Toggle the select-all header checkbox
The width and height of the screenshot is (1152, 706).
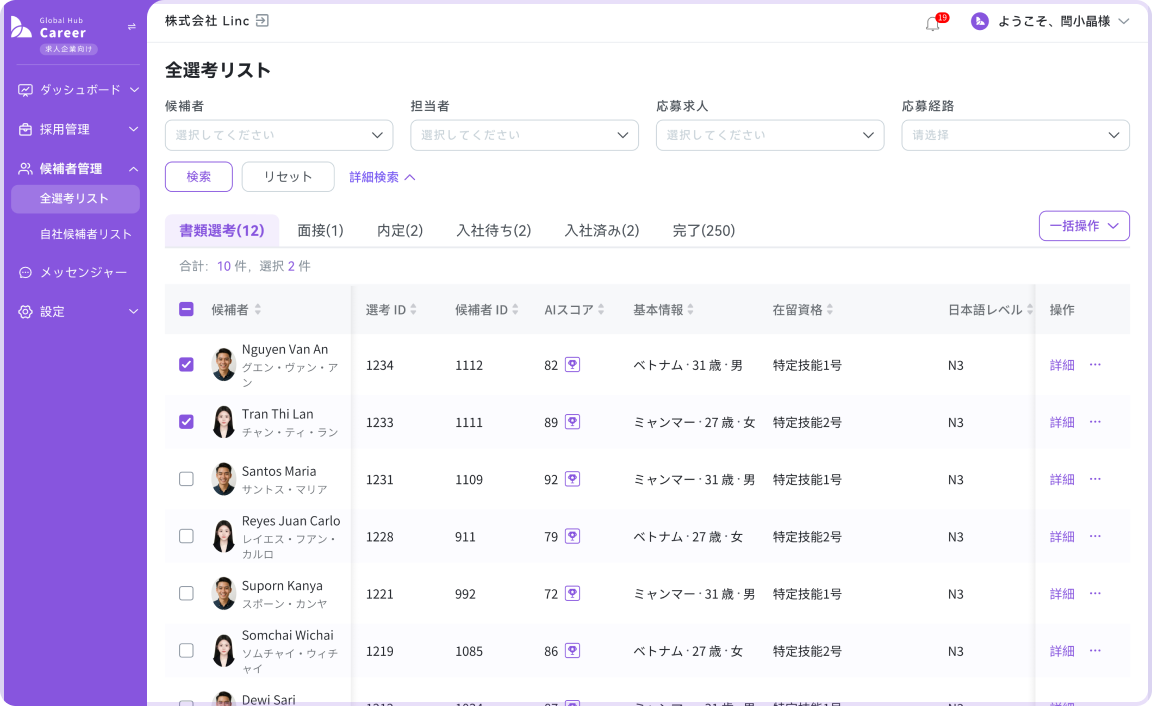(187, 309)
